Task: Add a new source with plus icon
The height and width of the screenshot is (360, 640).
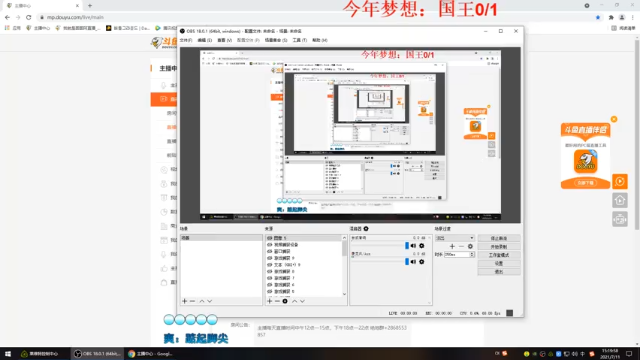Action: point(269,301)
